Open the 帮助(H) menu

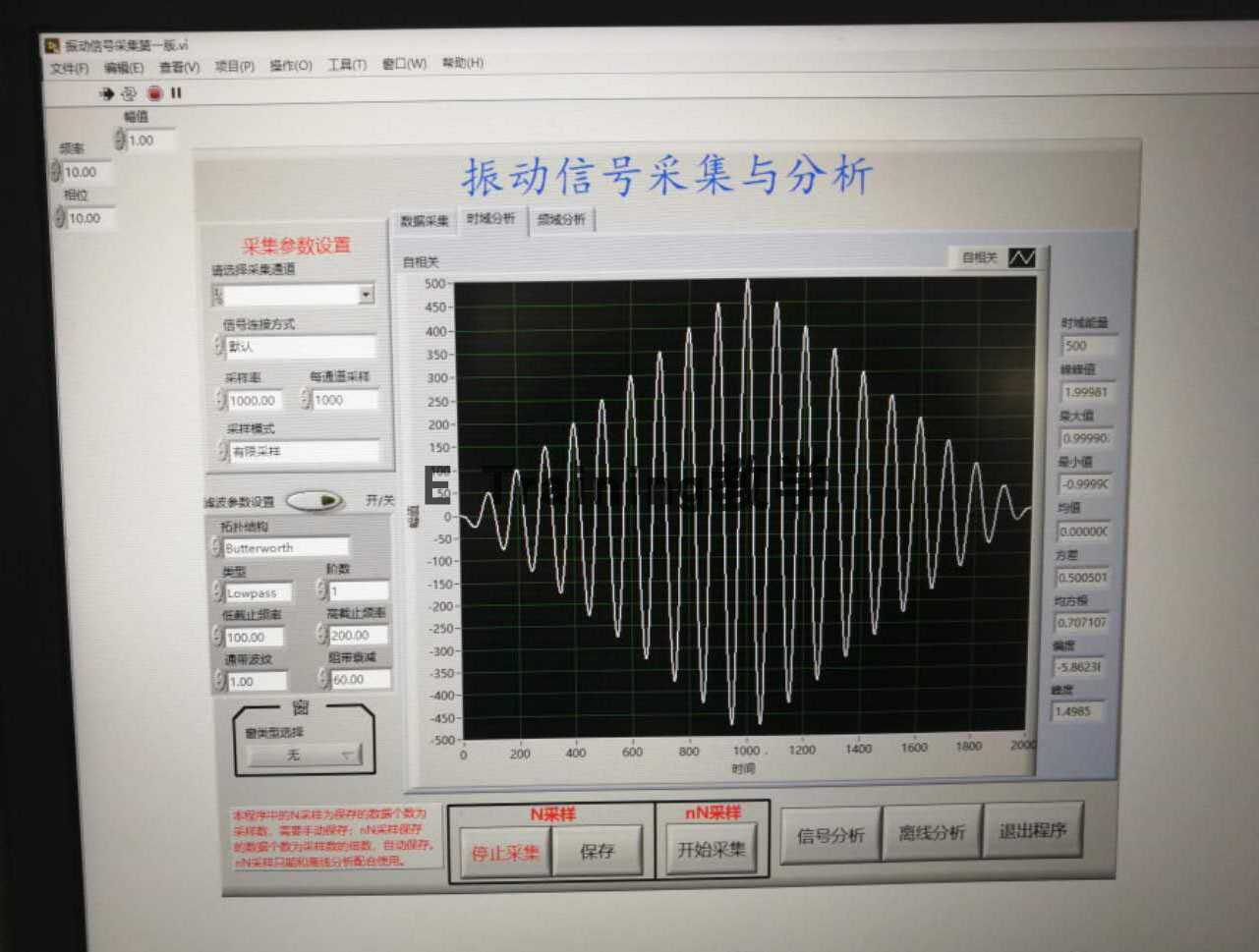(463, 63)
